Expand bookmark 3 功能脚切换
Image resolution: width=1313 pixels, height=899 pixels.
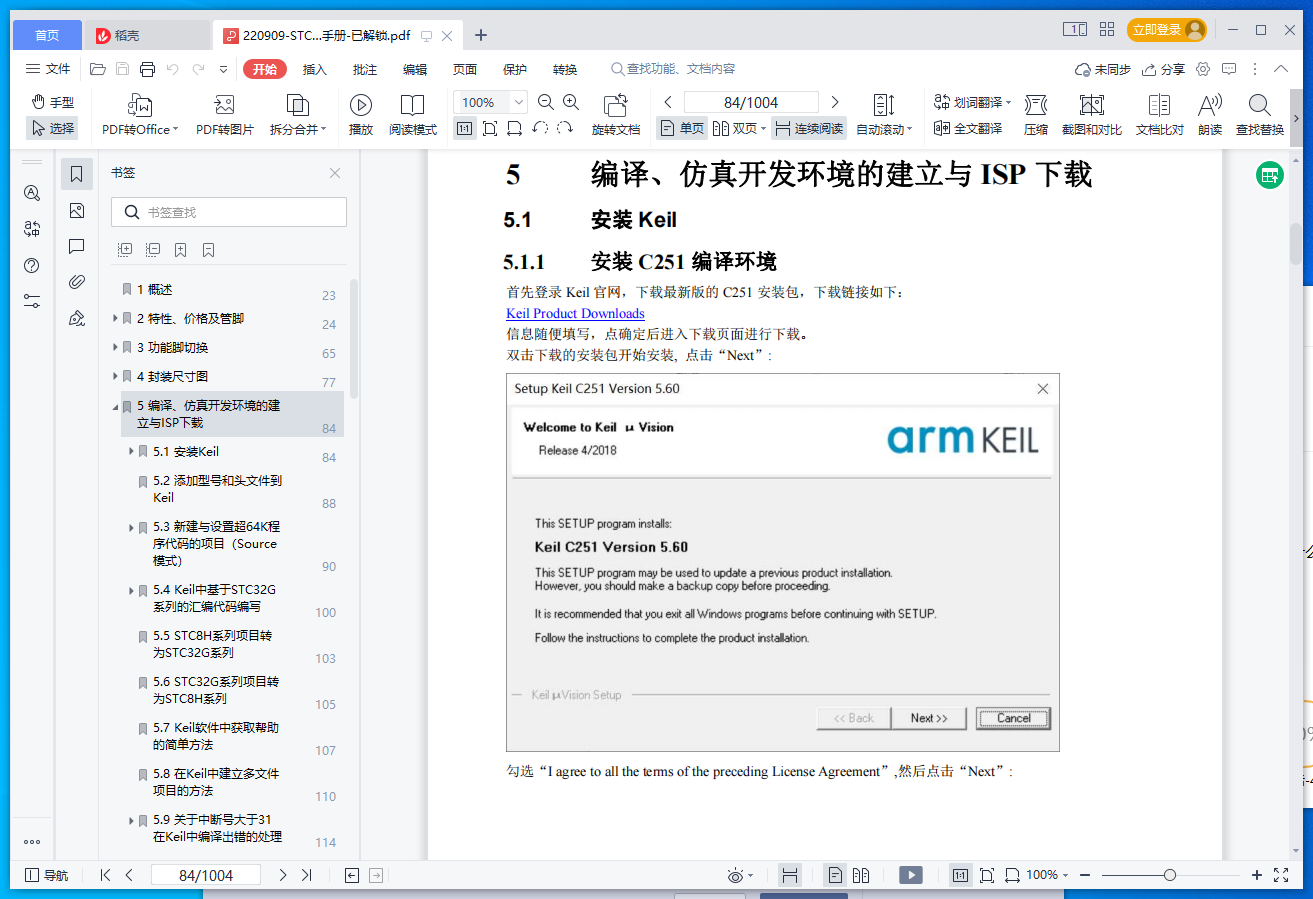(x=116, y=348)
